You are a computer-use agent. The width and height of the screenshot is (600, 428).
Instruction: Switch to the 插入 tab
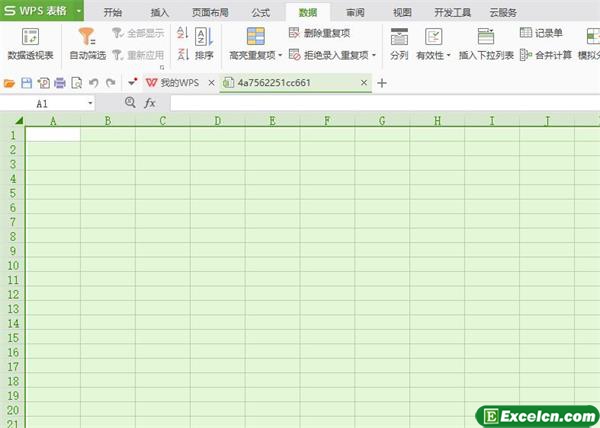coord(160,13)
